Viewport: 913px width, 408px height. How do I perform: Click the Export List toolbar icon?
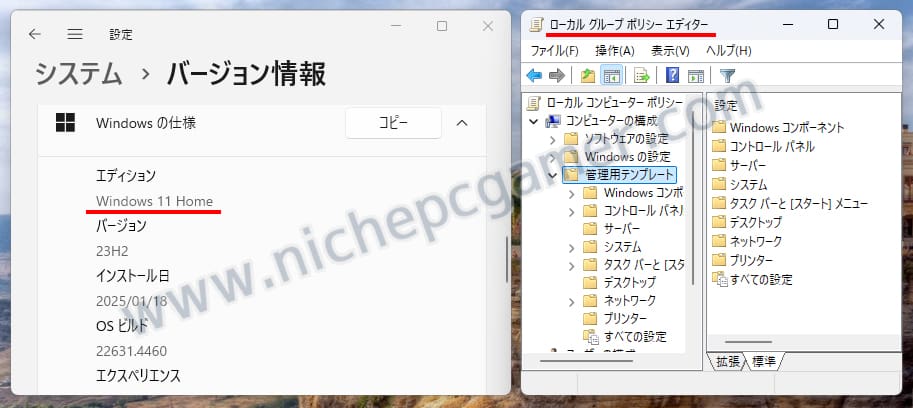click(642, 75)
